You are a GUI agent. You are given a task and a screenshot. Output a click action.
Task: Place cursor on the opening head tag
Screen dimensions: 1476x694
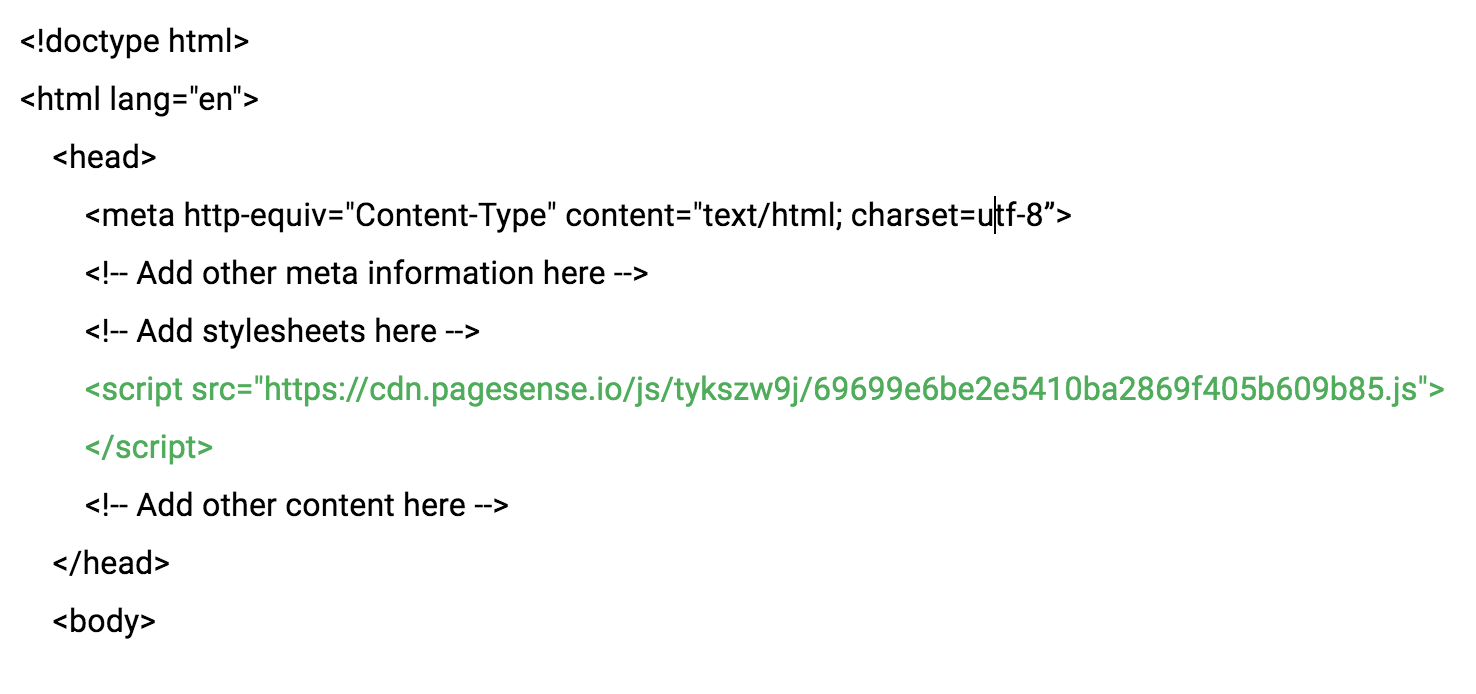click(x=104, y=158)
